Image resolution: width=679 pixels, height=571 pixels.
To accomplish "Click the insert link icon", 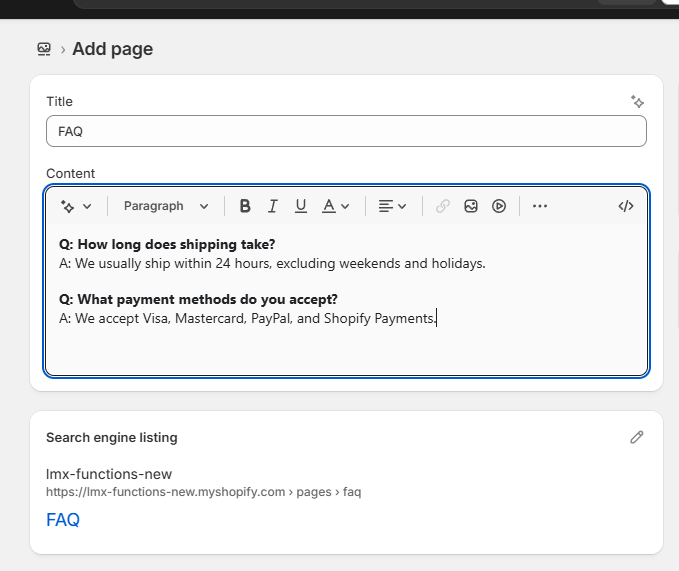I will (443, 206).
